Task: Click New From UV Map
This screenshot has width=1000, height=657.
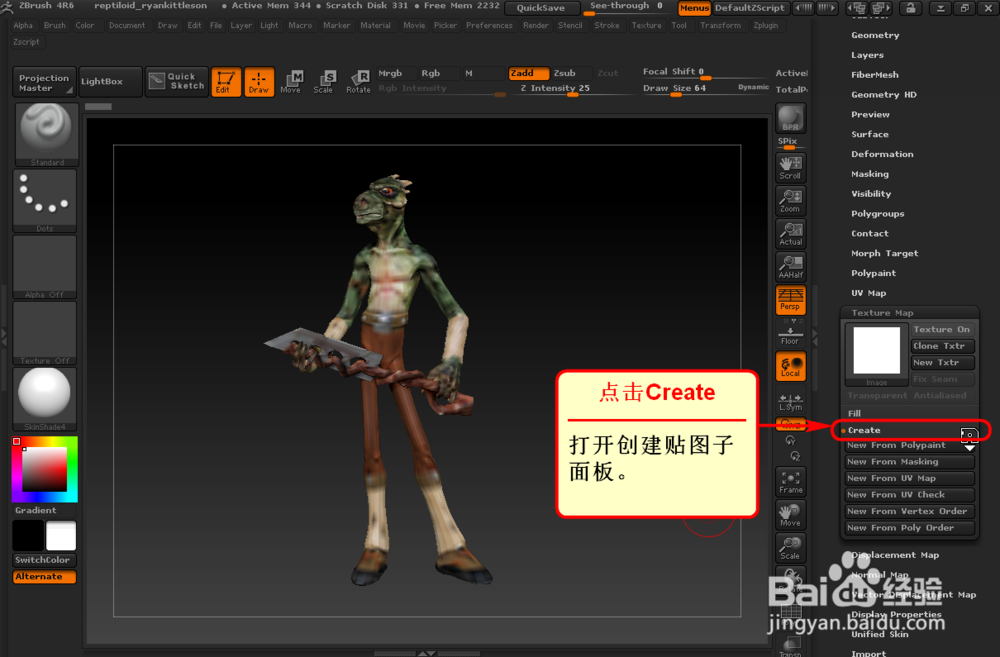Action: click(909, 478)
